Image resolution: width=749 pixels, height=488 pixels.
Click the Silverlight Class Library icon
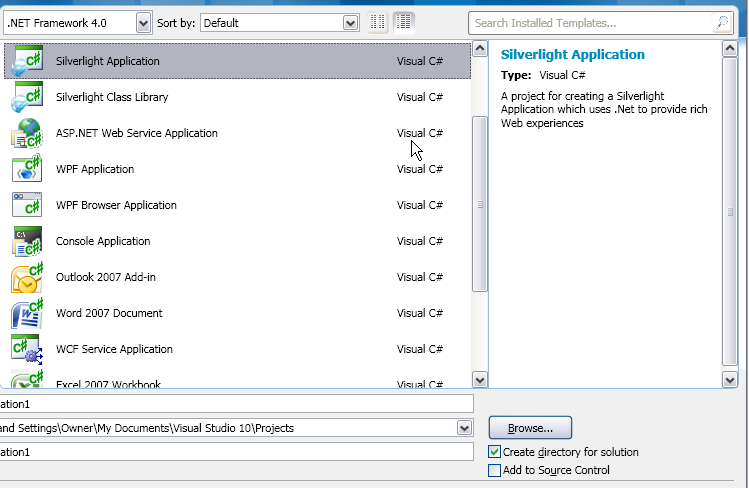[x=27, y=97]
